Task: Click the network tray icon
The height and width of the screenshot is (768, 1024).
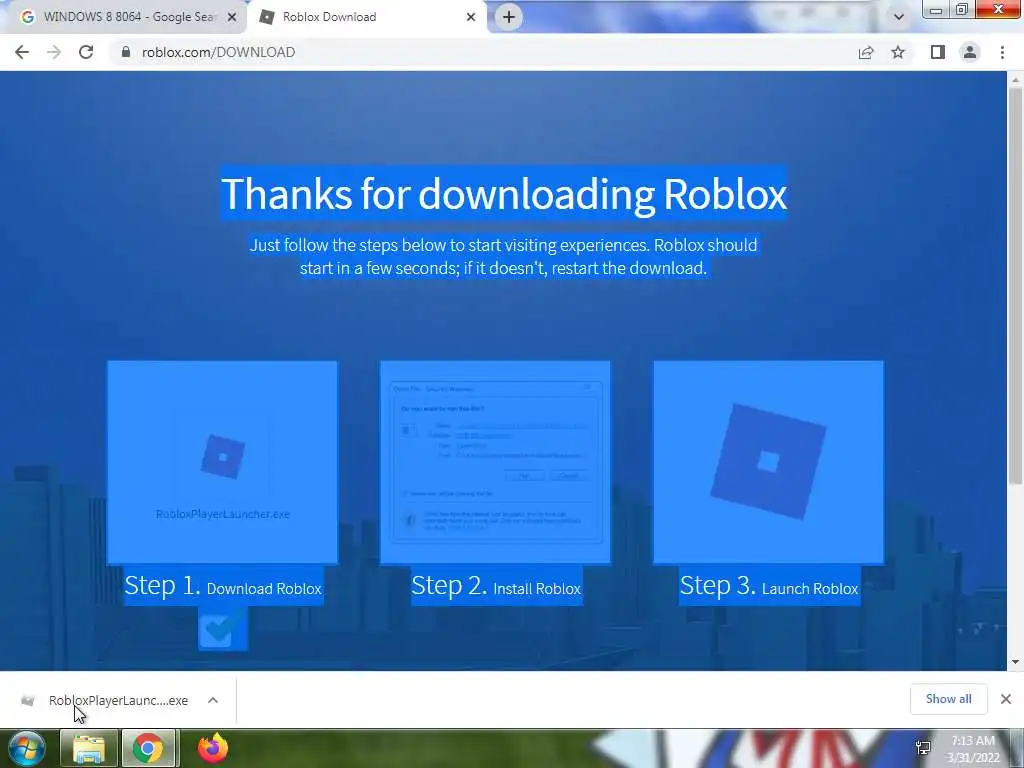Action: [923, 748]
